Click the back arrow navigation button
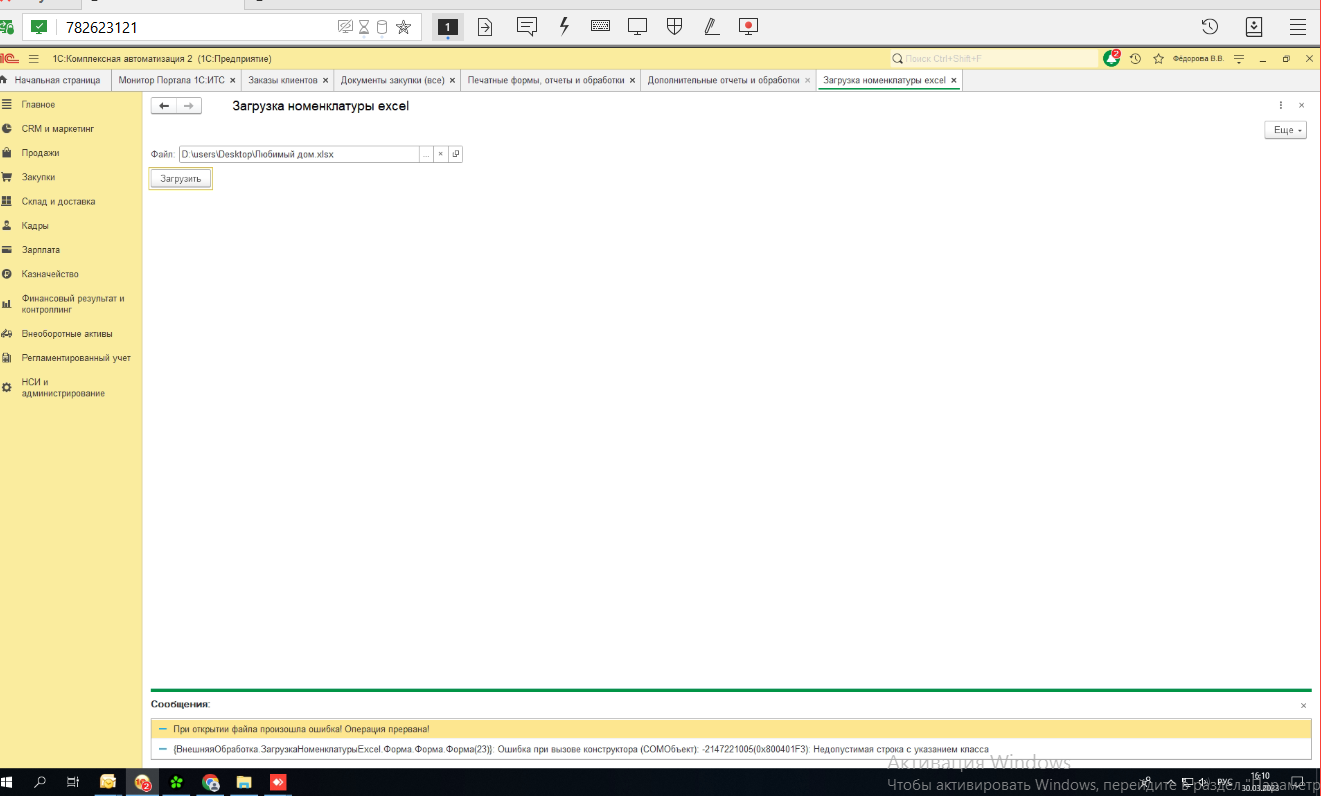The height and width of the screenshot is (796, 1321). pos(164,106)
